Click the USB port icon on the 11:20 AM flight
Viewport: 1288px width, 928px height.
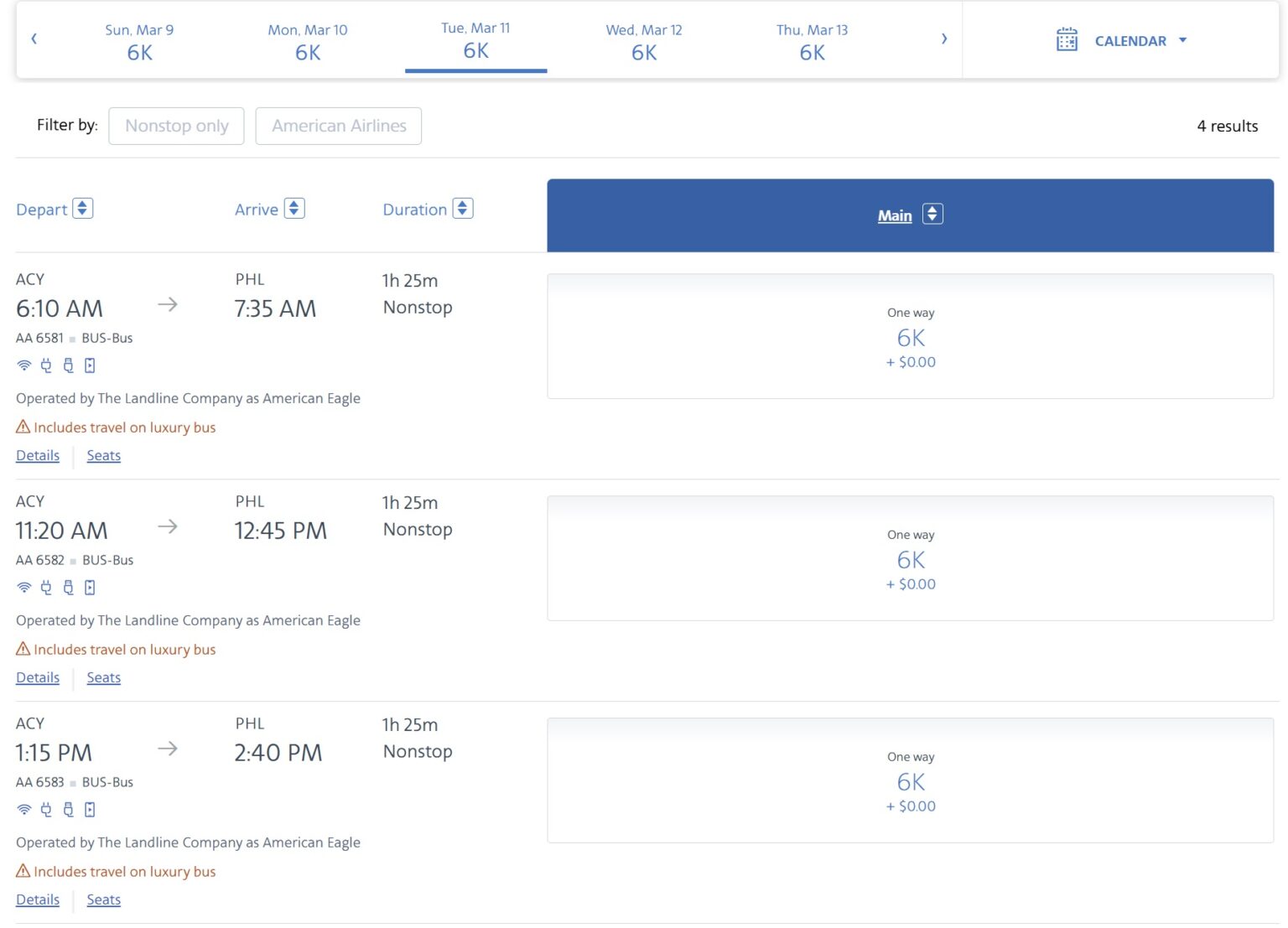click(x=68, y=587)
